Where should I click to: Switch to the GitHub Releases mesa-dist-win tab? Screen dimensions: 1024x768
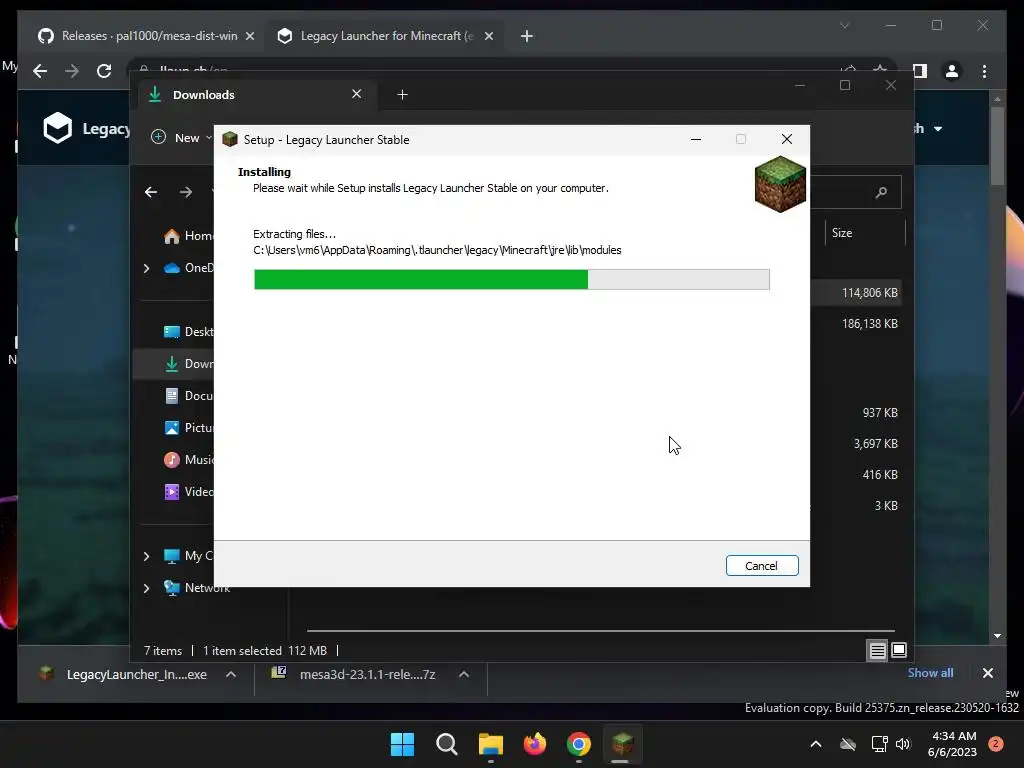149,36
